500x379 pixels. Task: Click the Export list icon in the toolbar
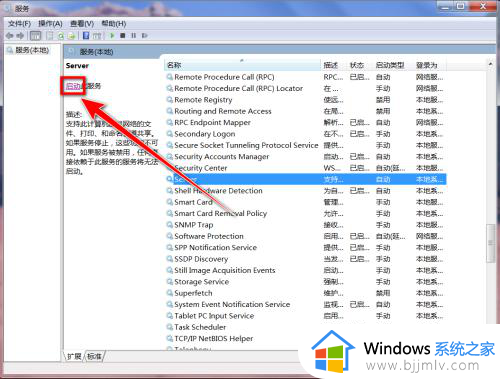(72, 35)
